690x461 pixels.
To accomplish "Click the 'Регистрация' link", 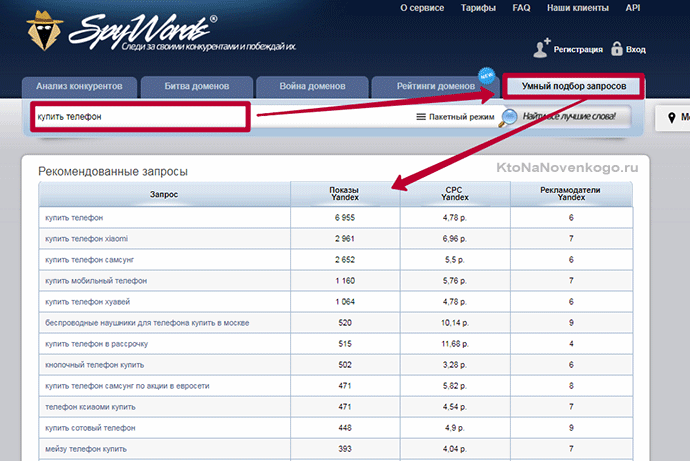I will [578, 49].
